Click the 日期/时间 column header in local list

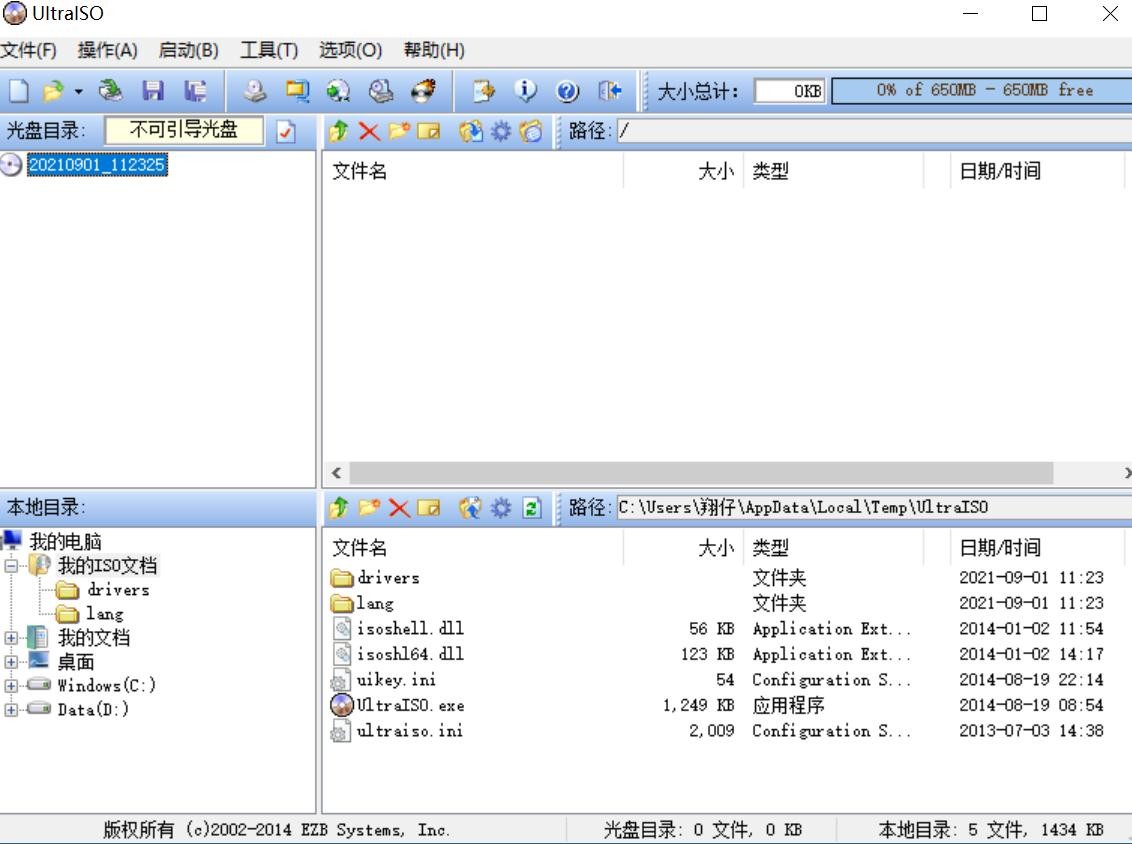1000,548
